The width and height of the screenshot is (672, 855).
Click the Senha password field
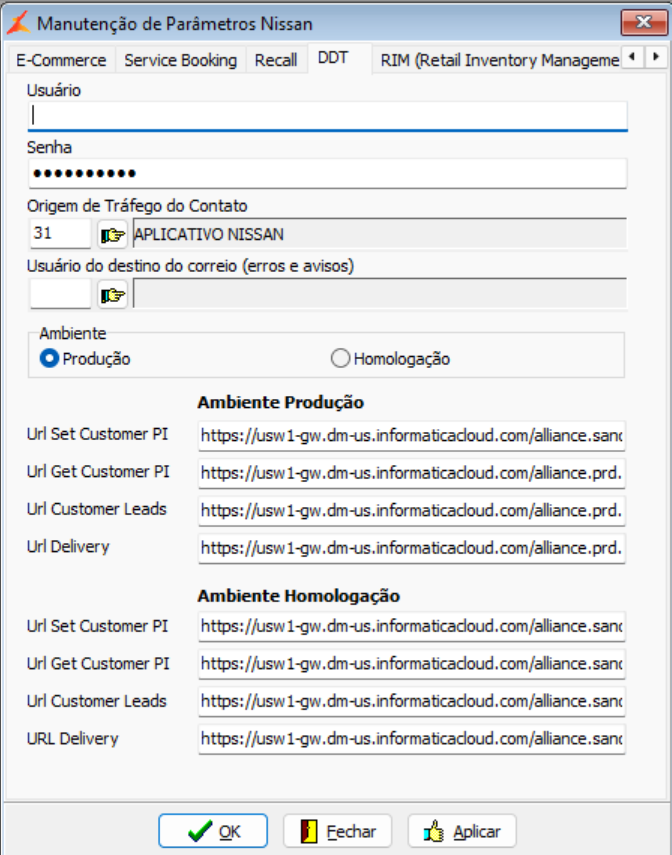click(x=328, y=174)
